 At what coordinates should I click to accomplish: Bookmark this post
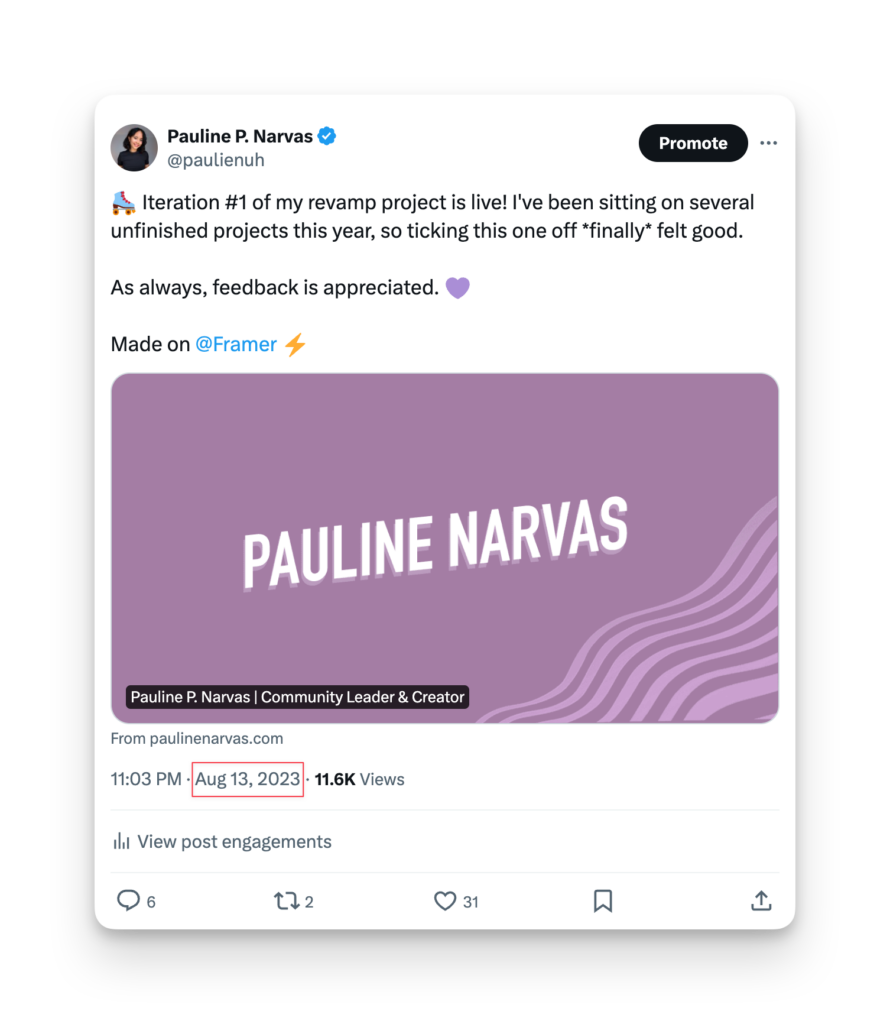603,901
